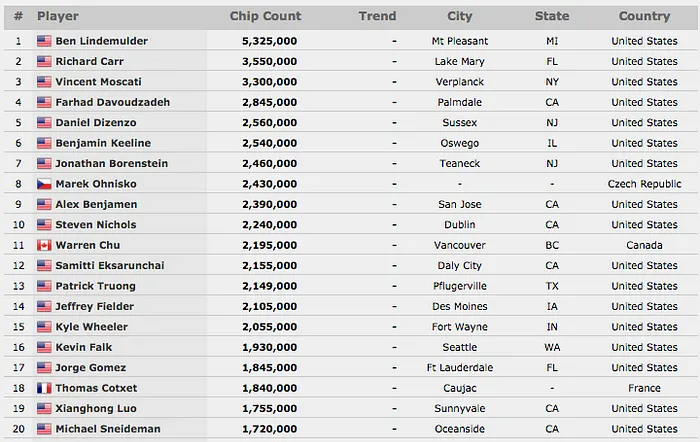Sort table by Player column header
700x442 pixels.
58,16
